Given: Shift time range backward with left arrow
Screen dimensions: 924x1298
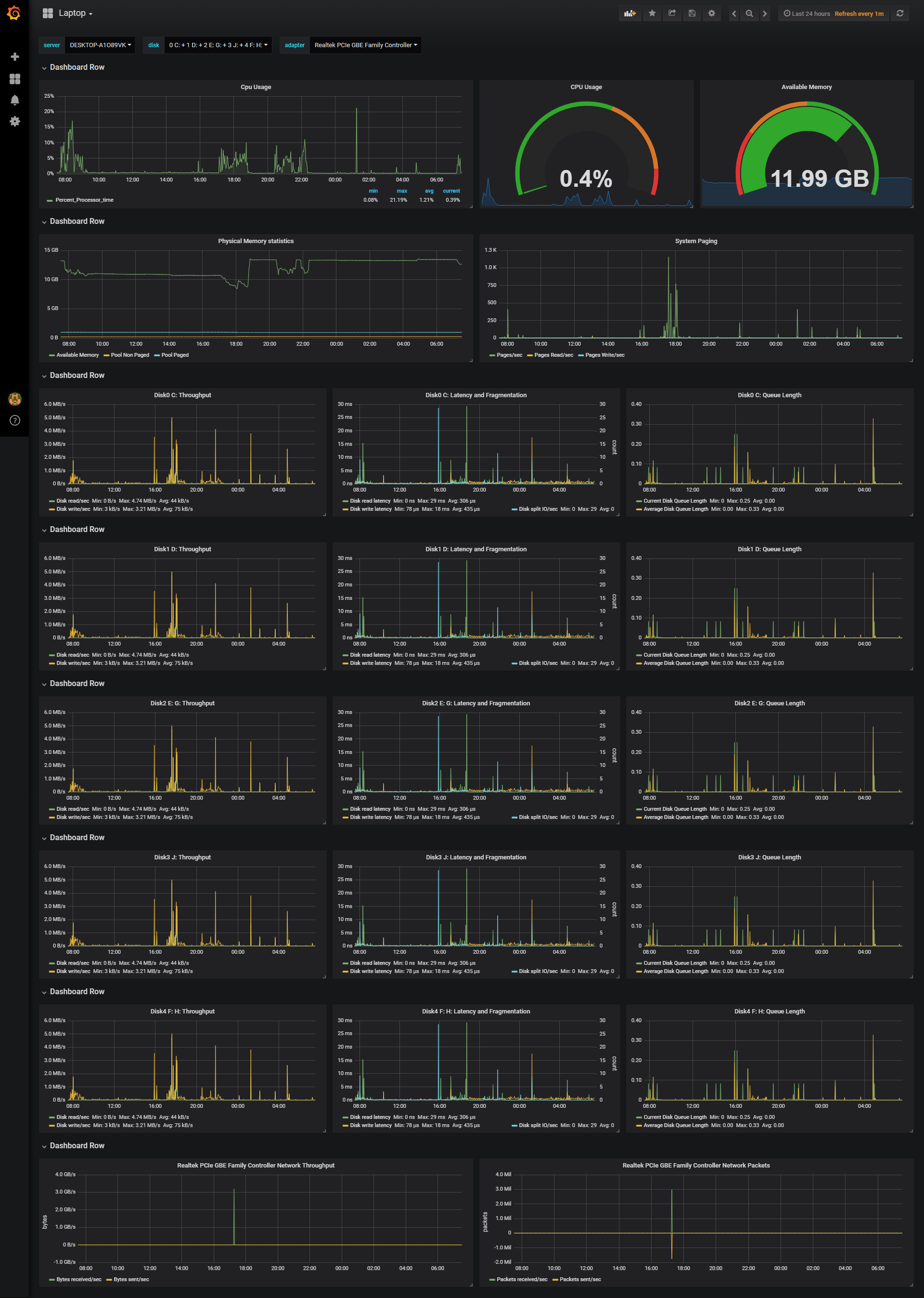Looking at the screenshot, I should (x=734, y=13).
